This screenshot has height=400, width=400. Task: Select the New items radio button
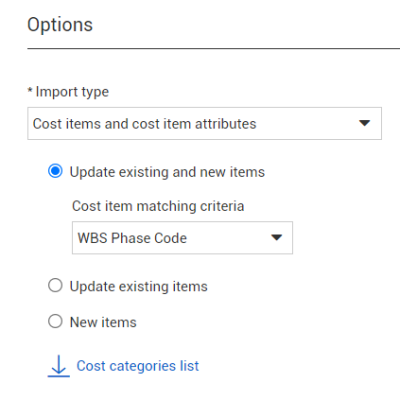(x=55, y=321)
